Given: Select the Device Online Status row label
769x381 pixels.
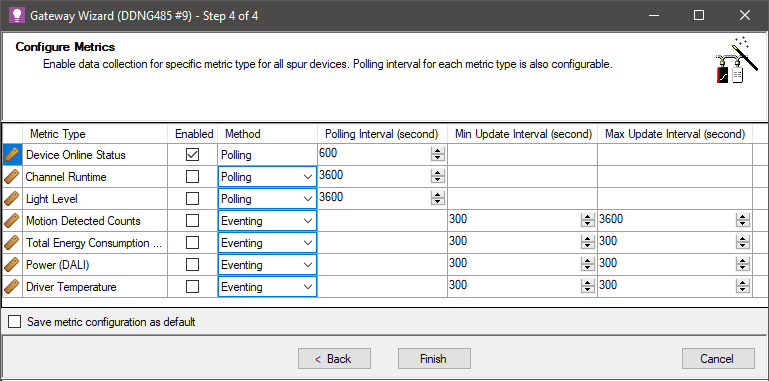Looking at the screenshot, I should tap(76, 155).
